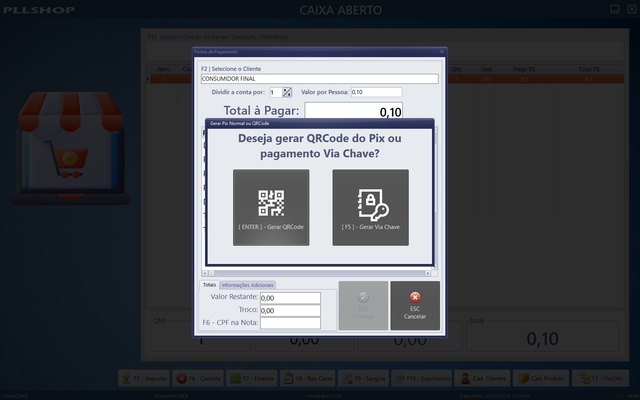Click the F12 product code search field
The image size is (640, 400).
(x=384, y=51)
